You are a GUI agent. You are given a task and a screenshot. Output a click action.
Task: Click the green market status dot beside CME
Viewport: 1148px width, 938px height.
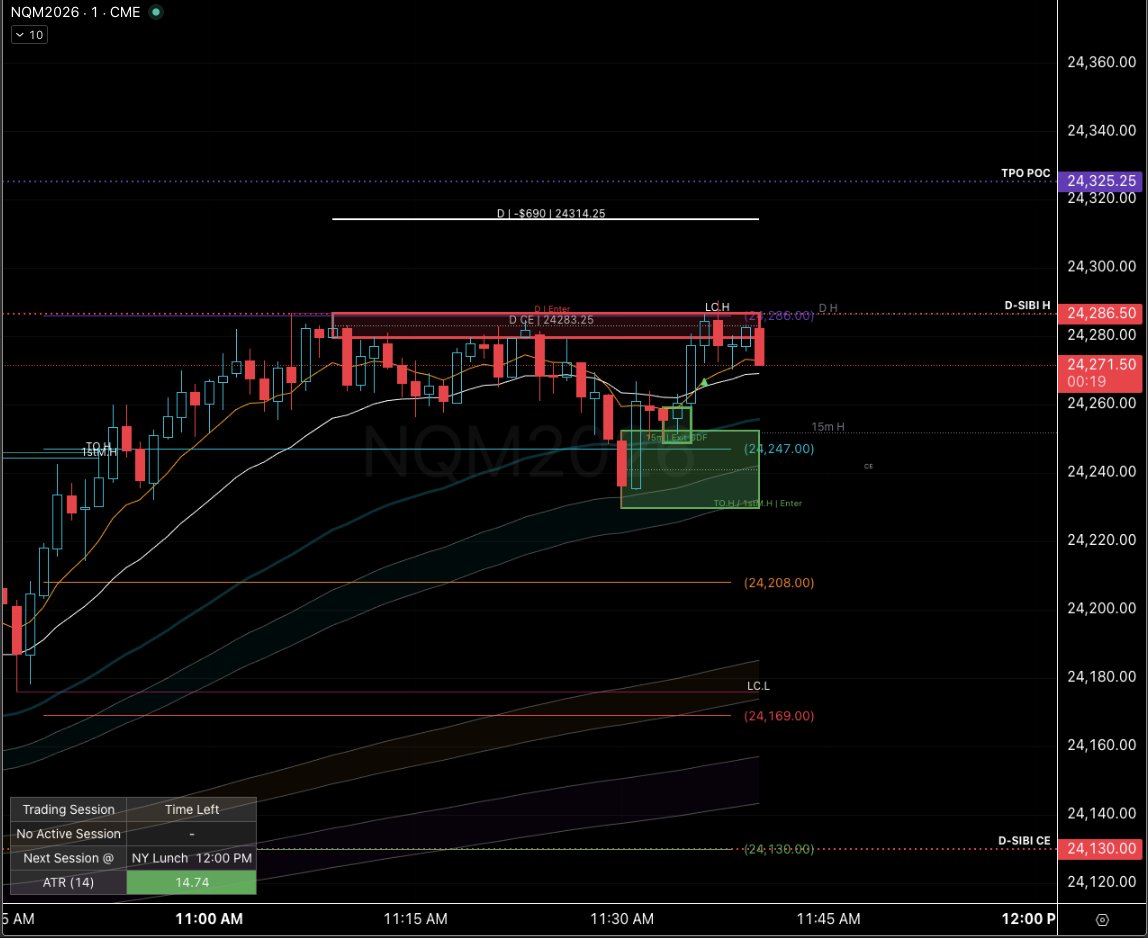click(x=154, y=13)
